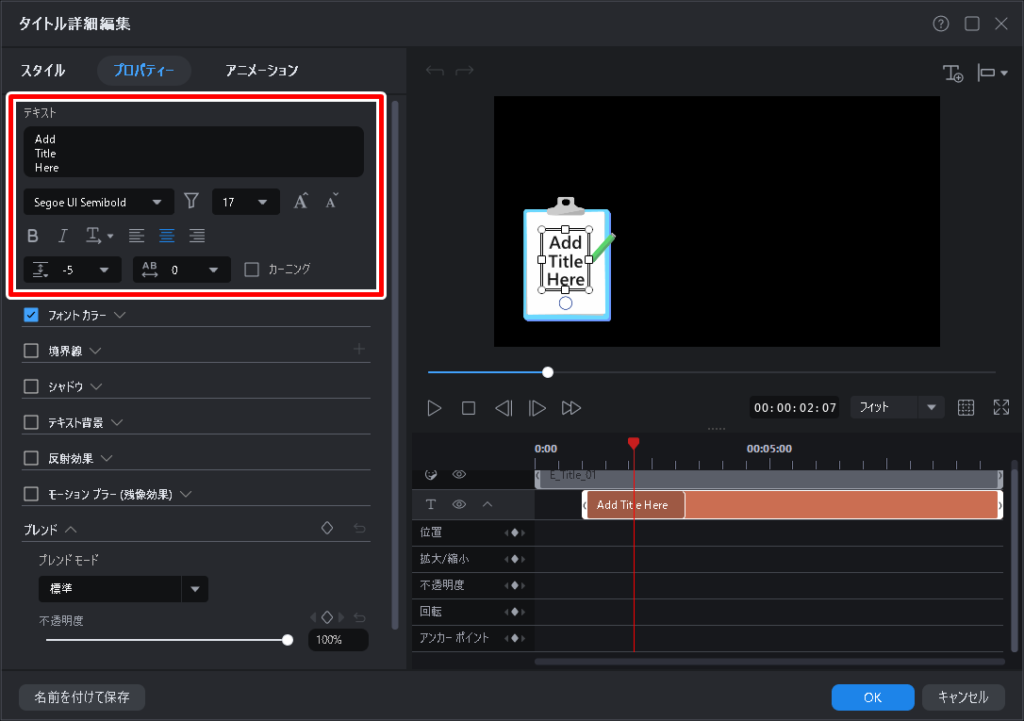Click the stop playback button

468,408
